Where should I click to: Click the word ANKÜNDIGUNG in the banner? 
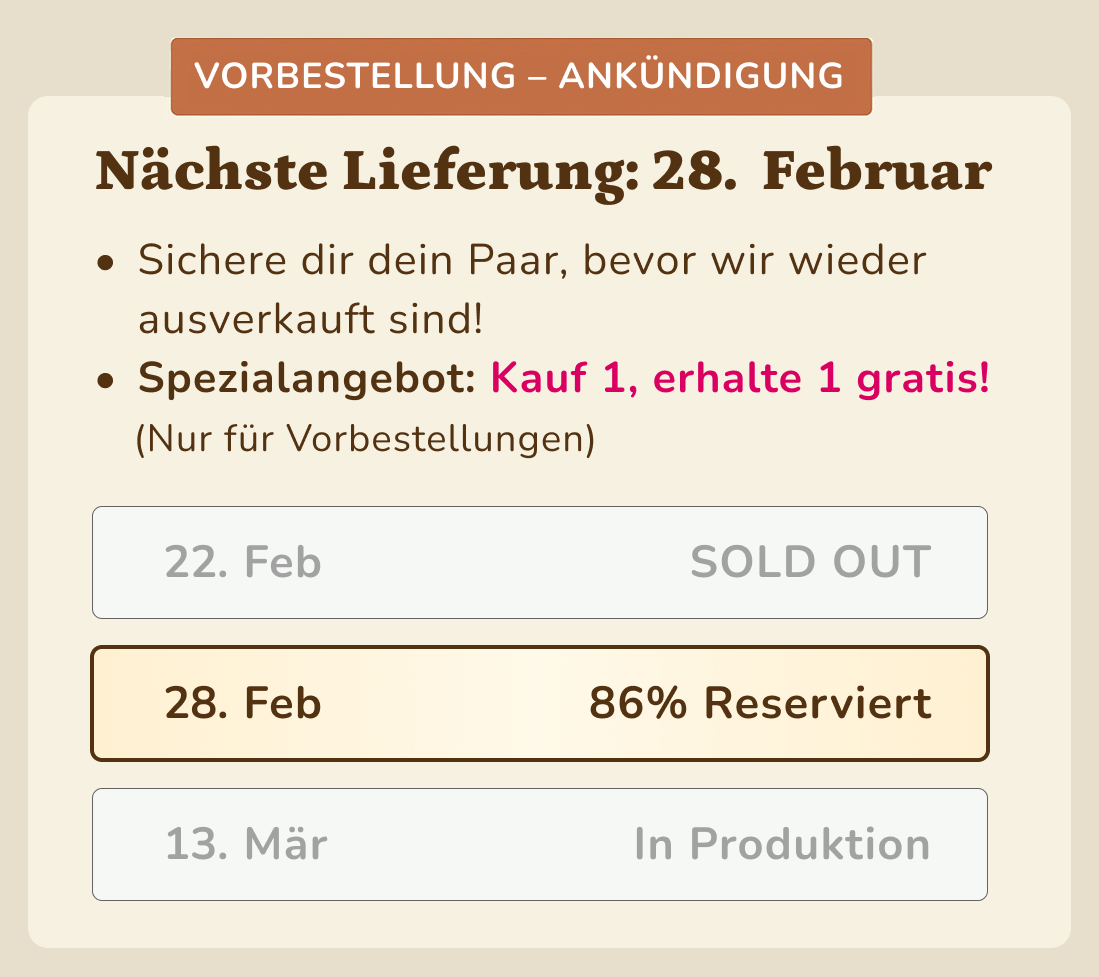tap(700, 76)
